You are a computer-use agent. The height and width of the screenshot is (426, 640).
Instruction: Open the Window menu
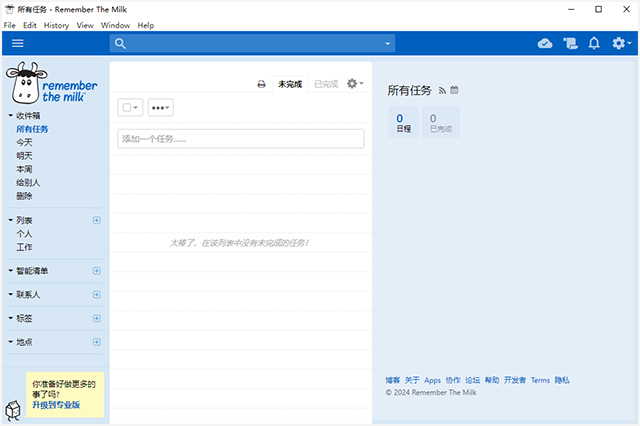[116, 25]
